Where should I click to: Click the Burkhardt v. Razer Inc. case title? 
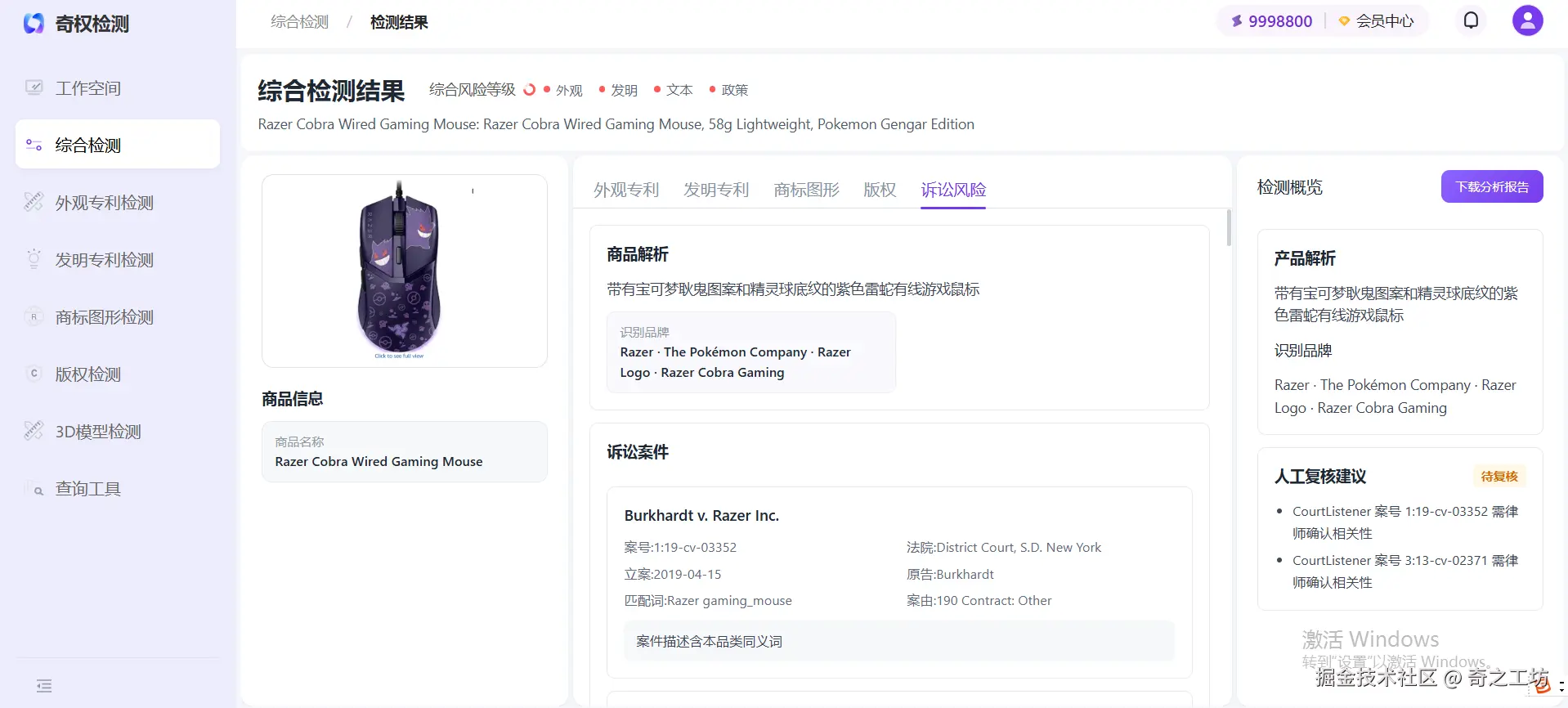(x=701, y=516)
